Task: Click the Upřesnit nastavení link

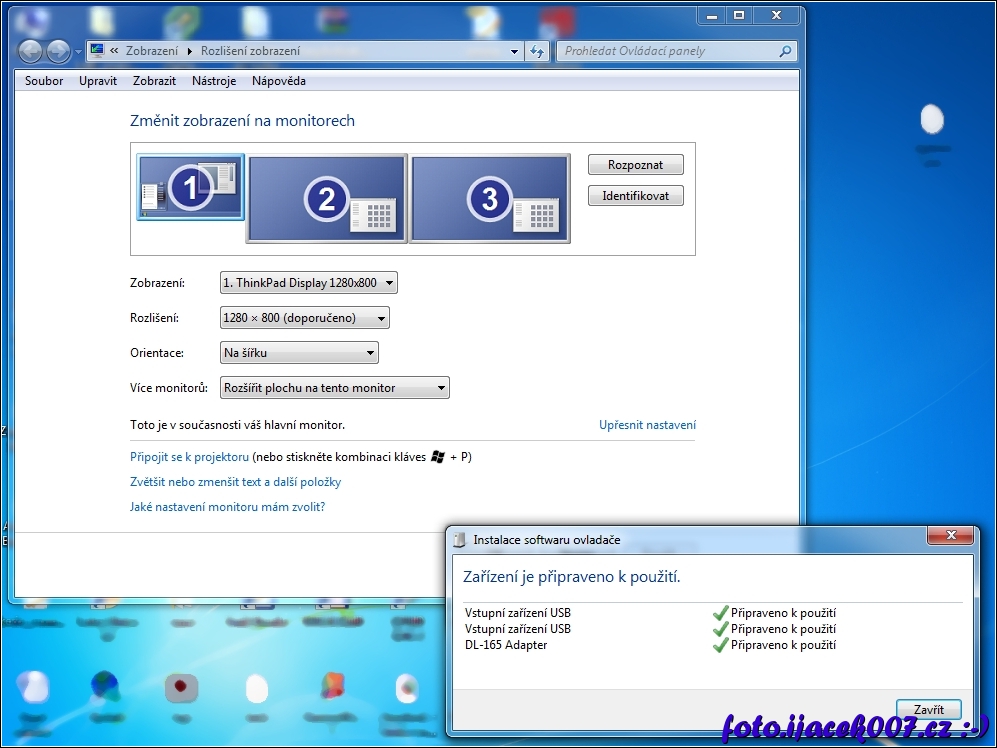Action: pos(647,425)
